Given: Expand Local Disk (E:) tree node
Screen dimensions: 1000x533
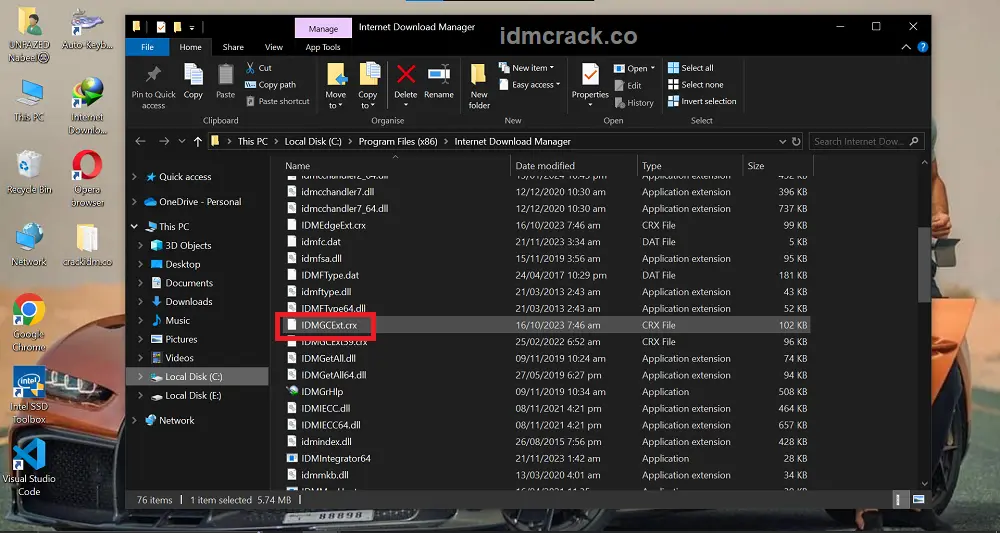Looking at the screenshot, I should pos(141,395).
